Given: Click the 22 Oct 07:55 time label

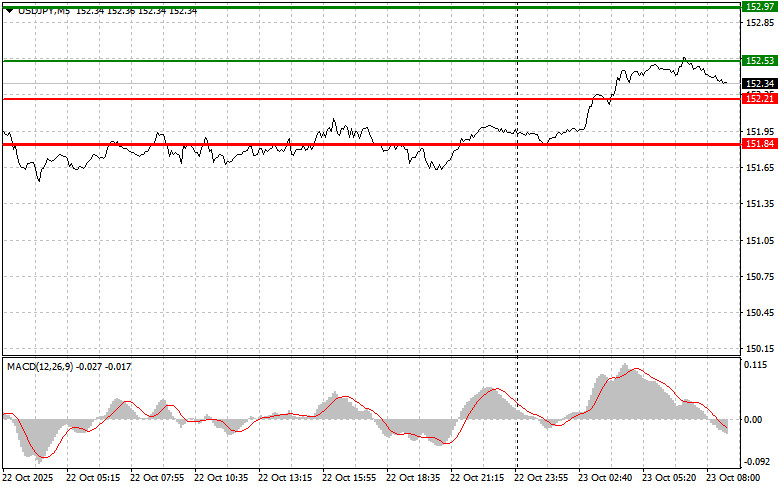Looking at the screenshot, I should (x=158, y=478).
